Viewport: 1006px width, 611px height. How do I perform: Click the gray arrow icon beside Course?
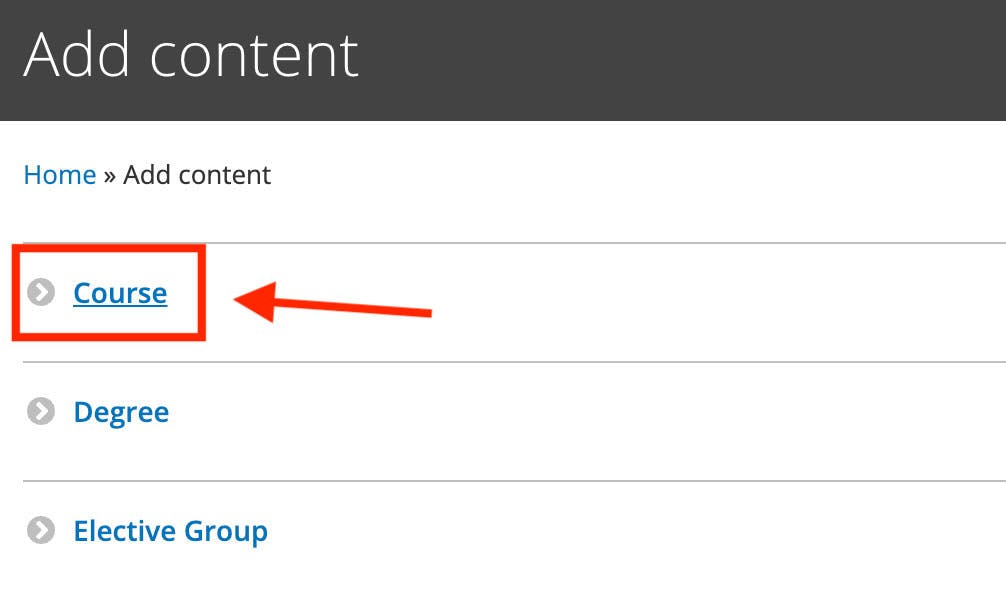(x=41, y=293)
